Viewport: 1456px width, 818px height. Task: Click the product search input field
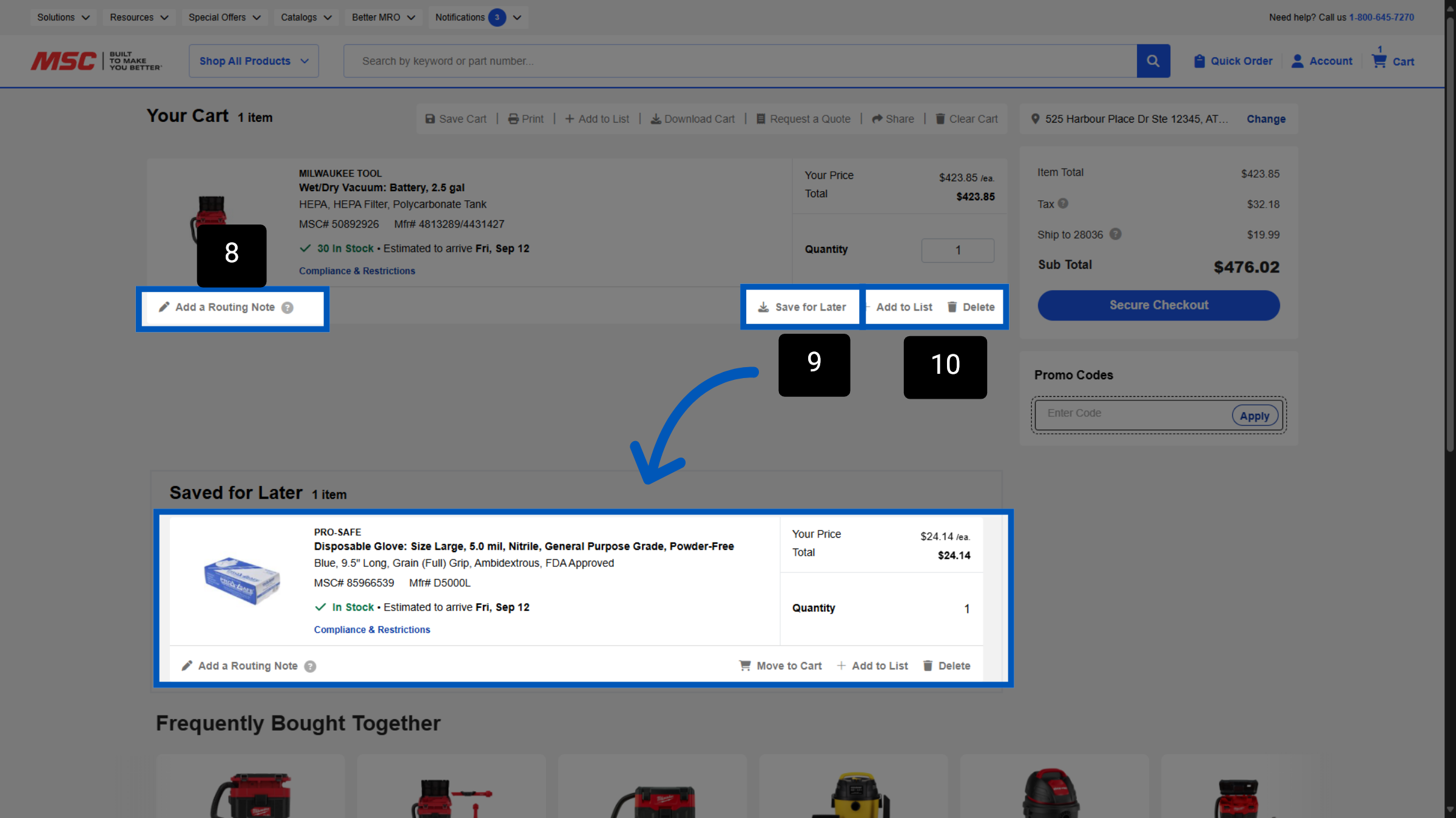[x=740, y=61]
